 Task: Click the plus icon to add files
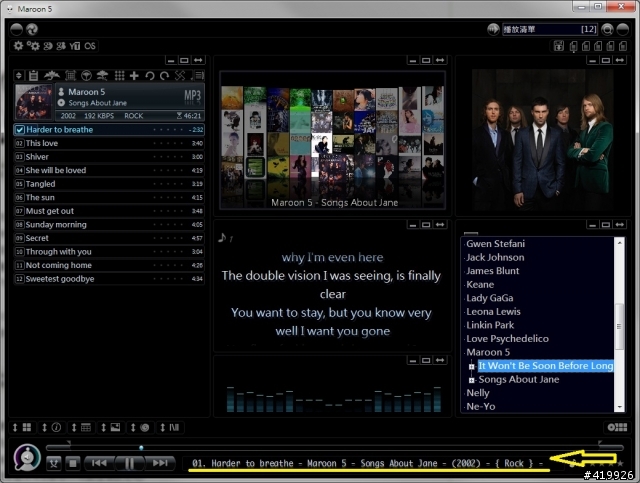pyautogui.click(x=134, y=76)
